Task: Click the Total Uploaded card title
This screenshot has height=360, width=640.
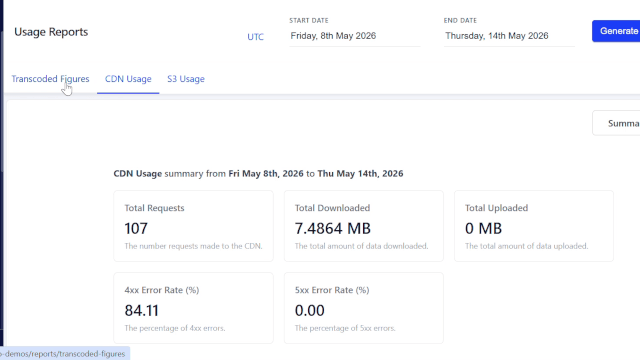Action: click(496, 208)
